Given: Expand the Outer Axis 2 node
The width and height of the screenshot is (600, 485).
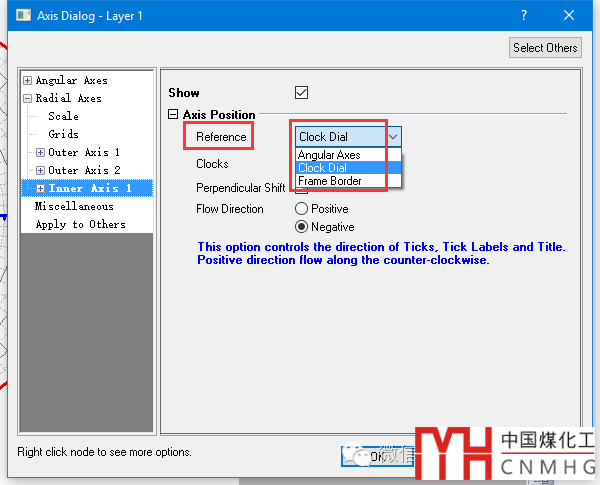Looking at the screenshot, I should coord(41,171).
